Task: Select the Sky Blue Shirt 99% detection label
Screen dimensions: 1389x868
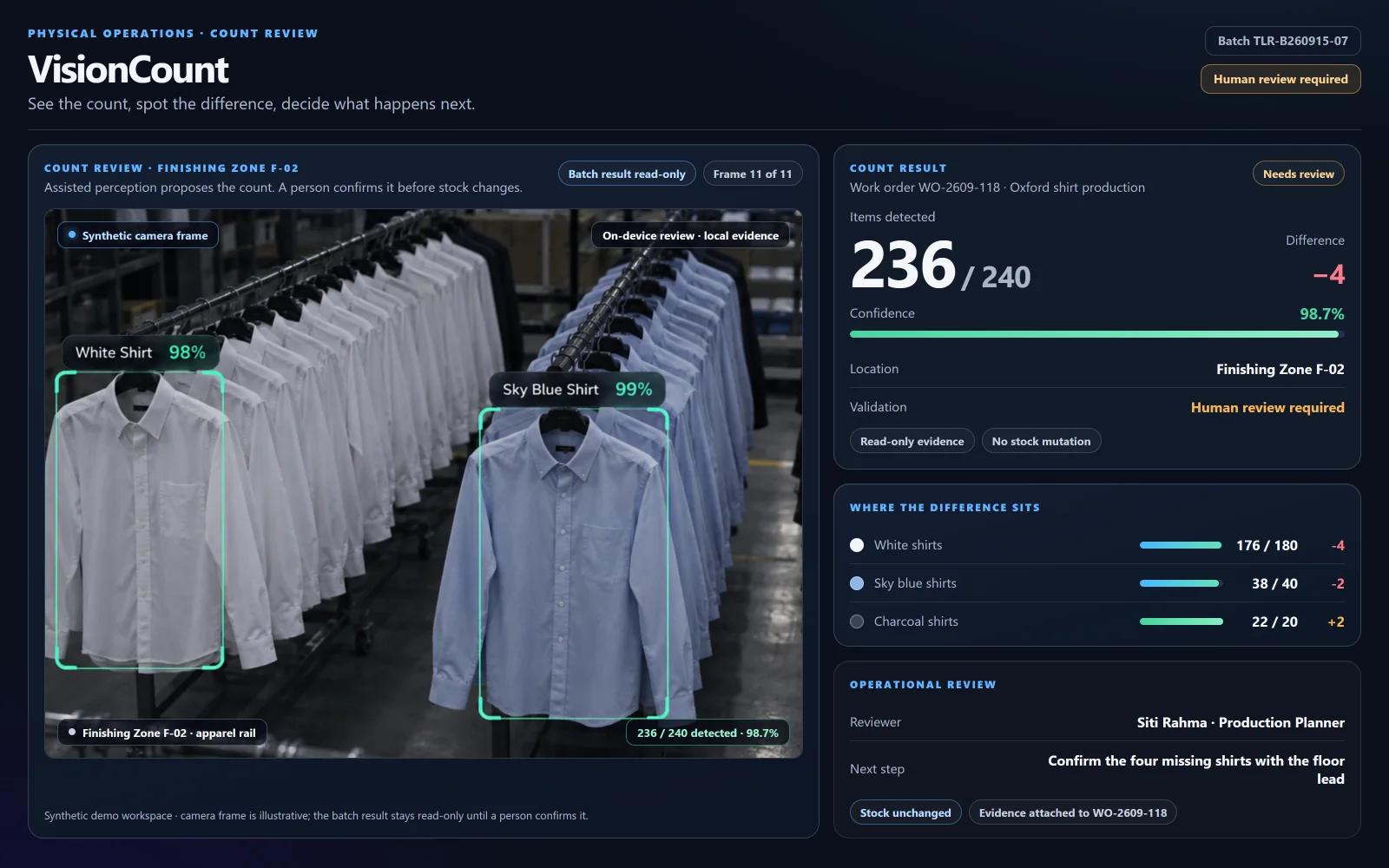Action: 577,390
